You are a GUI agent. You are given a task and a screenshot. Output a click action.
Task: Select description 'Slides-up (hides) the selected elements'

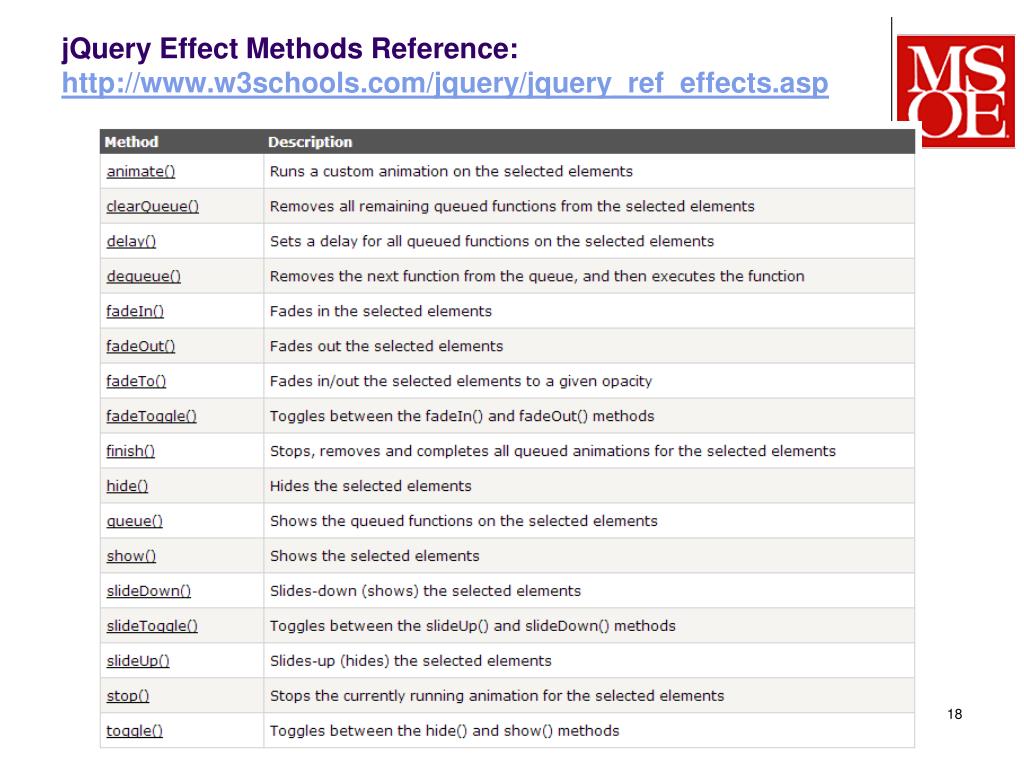pyautogui.click(x=410, y=662)
